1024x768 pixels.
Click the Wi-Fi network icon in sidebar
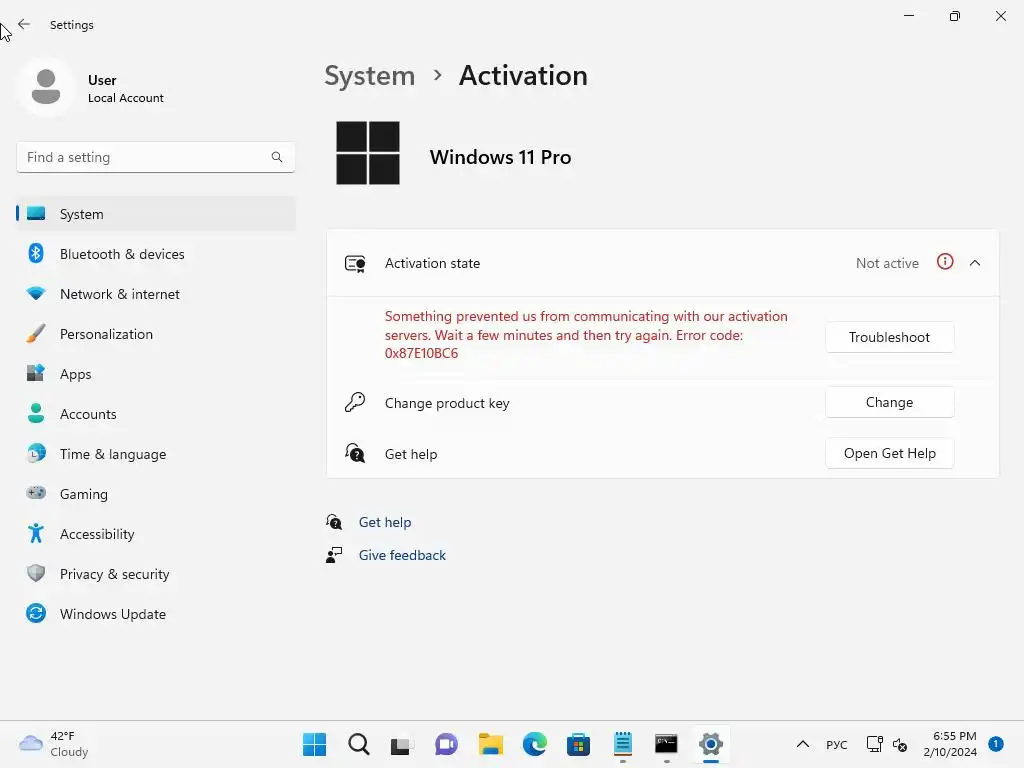(x=36, y=294)
